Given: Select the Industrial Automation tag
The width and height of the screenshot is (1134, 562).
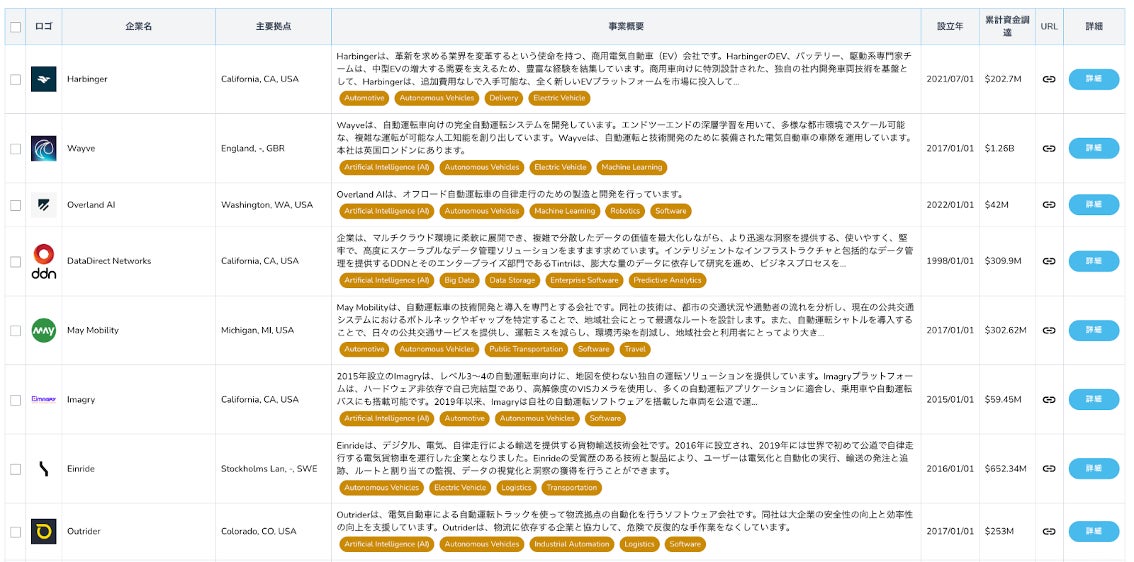Looking at the screenshot, I should click(x=572, y=544).
